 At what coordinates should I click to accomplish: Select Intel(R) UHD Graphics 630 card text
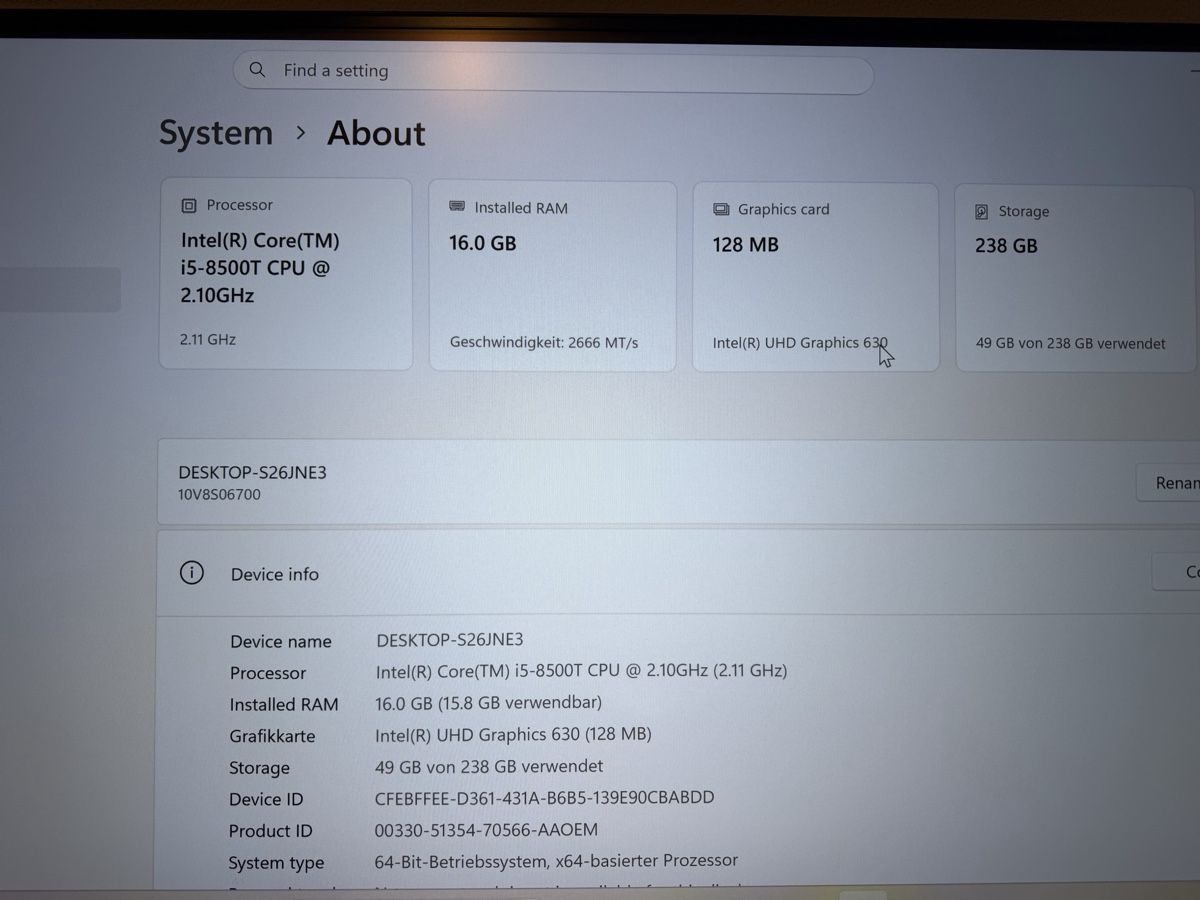tap(800, 343)
